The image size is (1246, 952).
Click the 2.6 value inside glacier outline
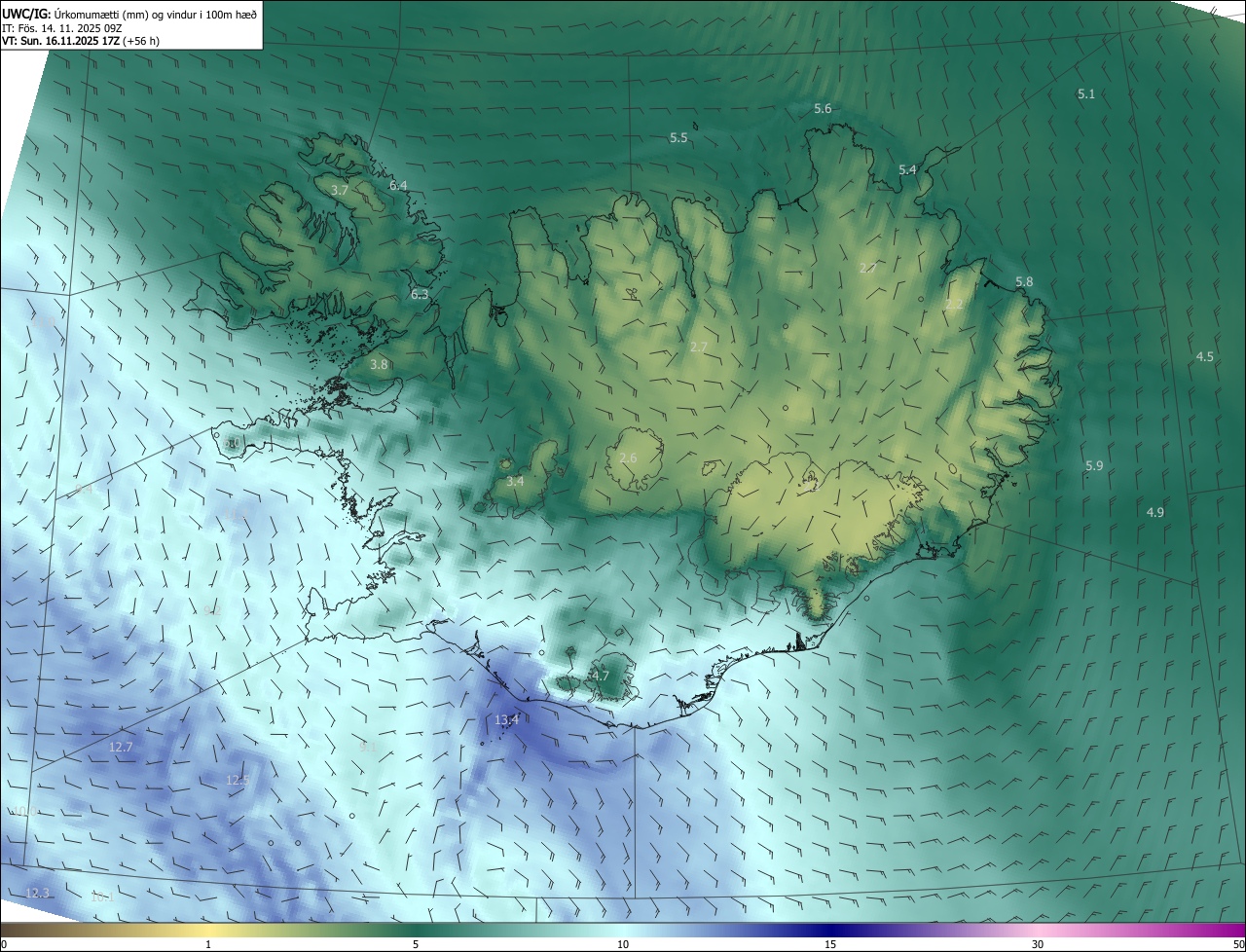tap(628, 458)
